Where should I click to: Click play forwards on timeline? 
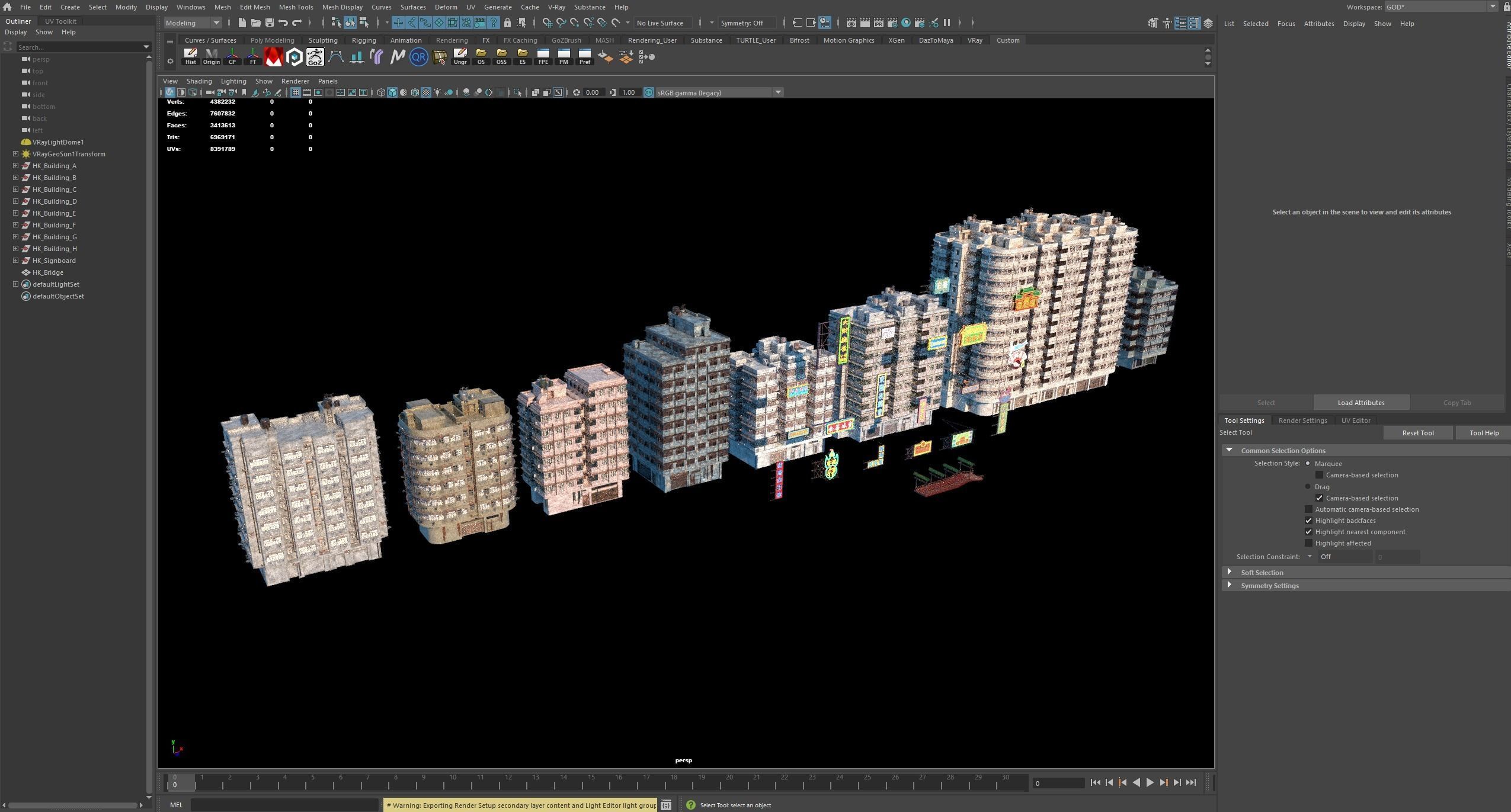click(1150, 782)
